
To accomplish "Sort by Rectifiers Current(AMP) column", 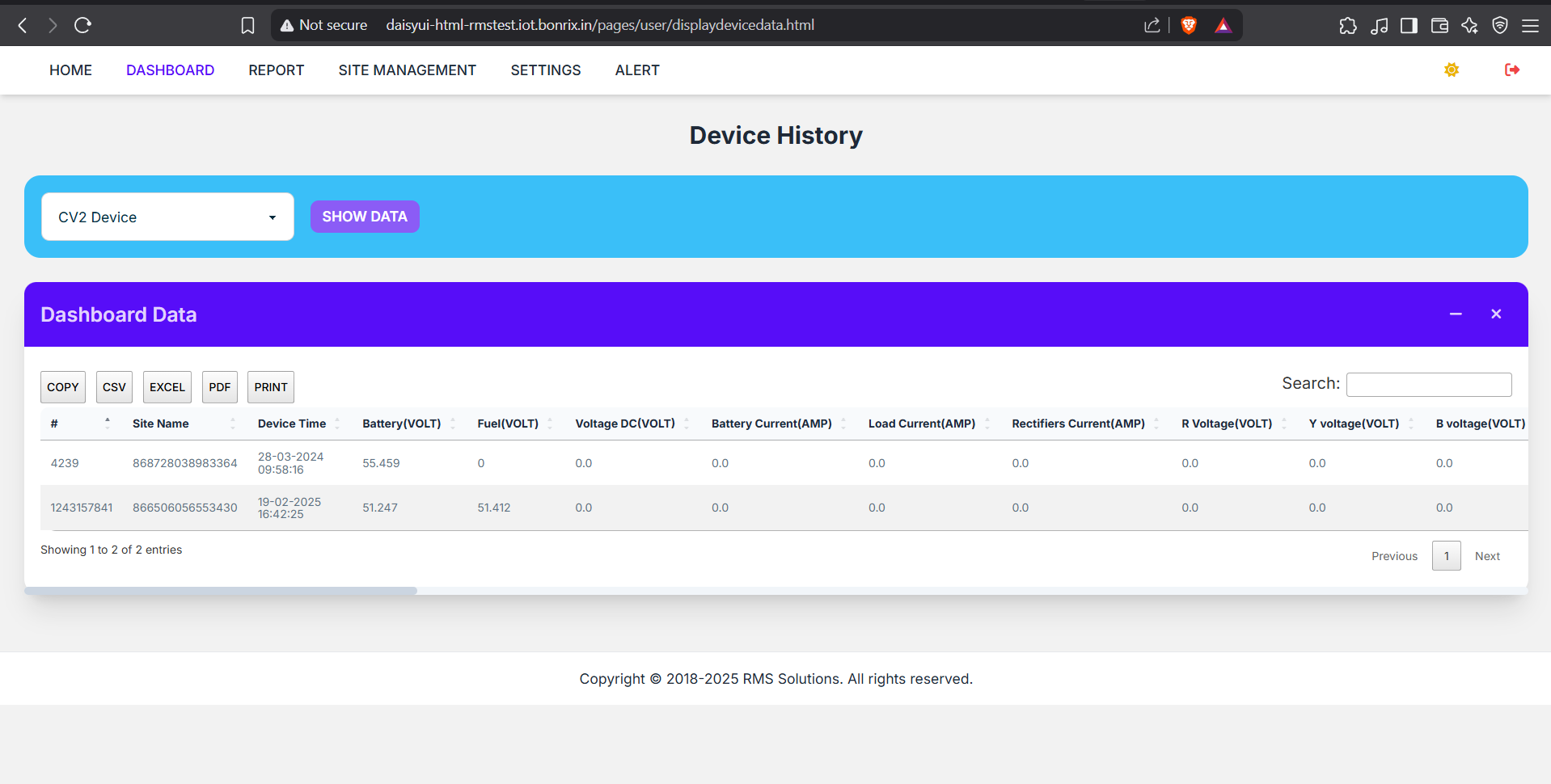I will pos(1086,424).
